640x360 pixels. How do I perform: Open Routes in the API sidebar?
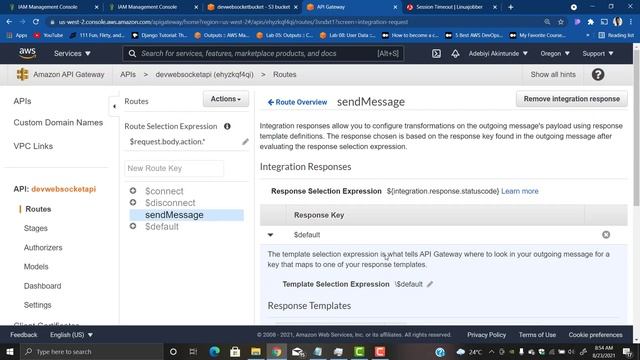coord(38,209)
